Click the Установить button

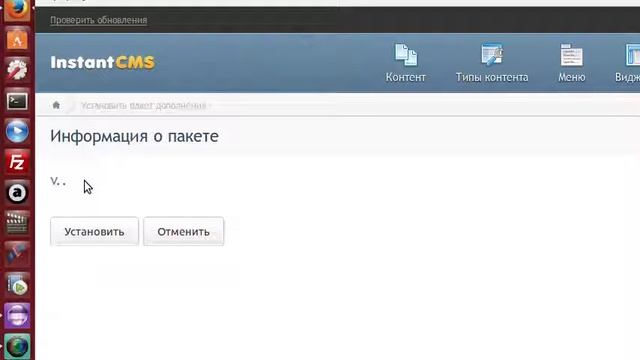94,231
